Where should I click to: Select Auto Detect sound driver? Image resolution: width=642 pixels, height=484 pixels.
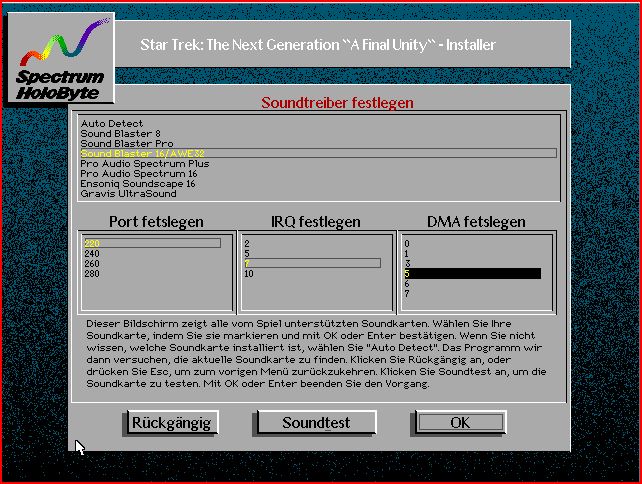[x=112, y=124]
